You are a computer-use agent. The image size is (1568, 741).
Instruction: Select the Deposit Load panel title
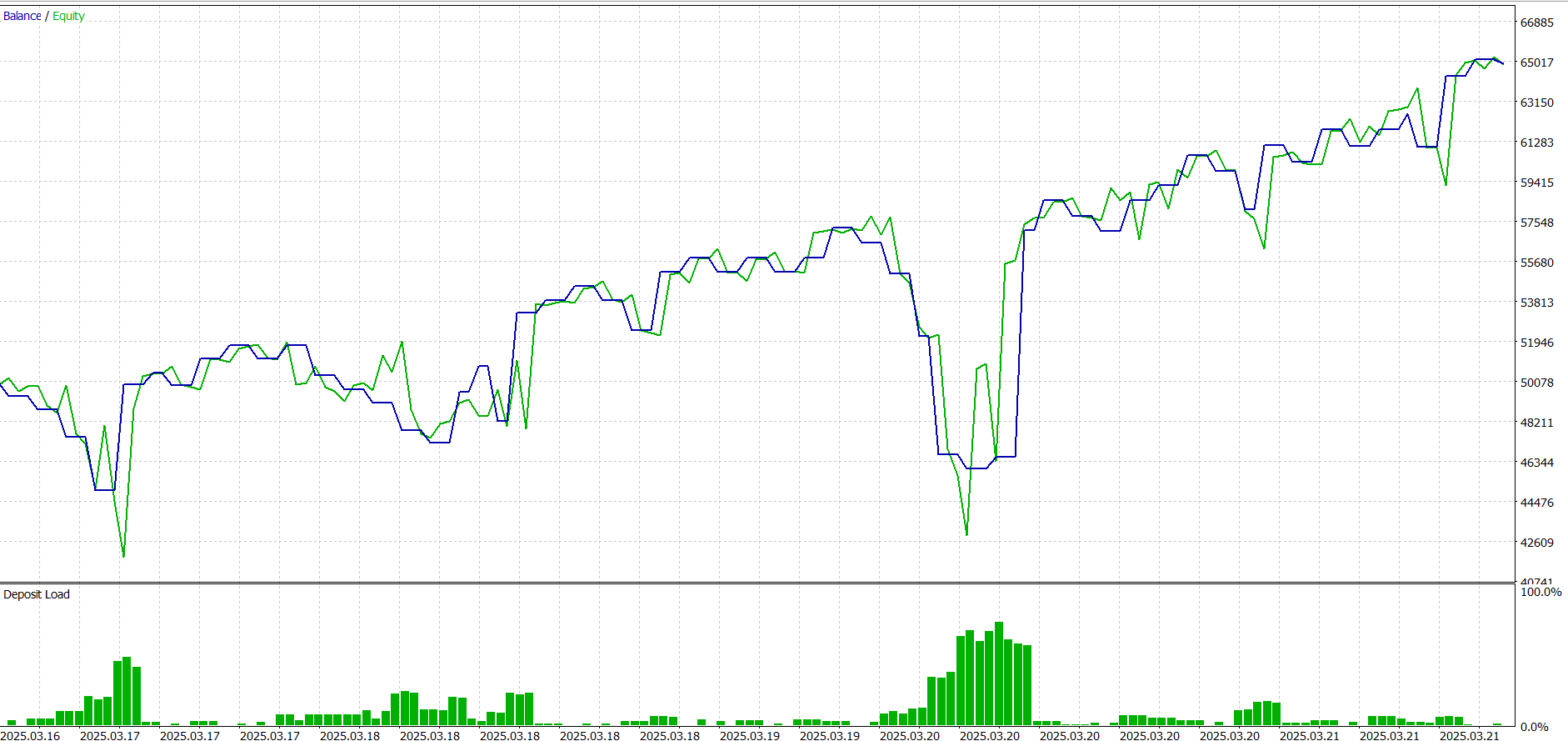(x=37, y=594)
